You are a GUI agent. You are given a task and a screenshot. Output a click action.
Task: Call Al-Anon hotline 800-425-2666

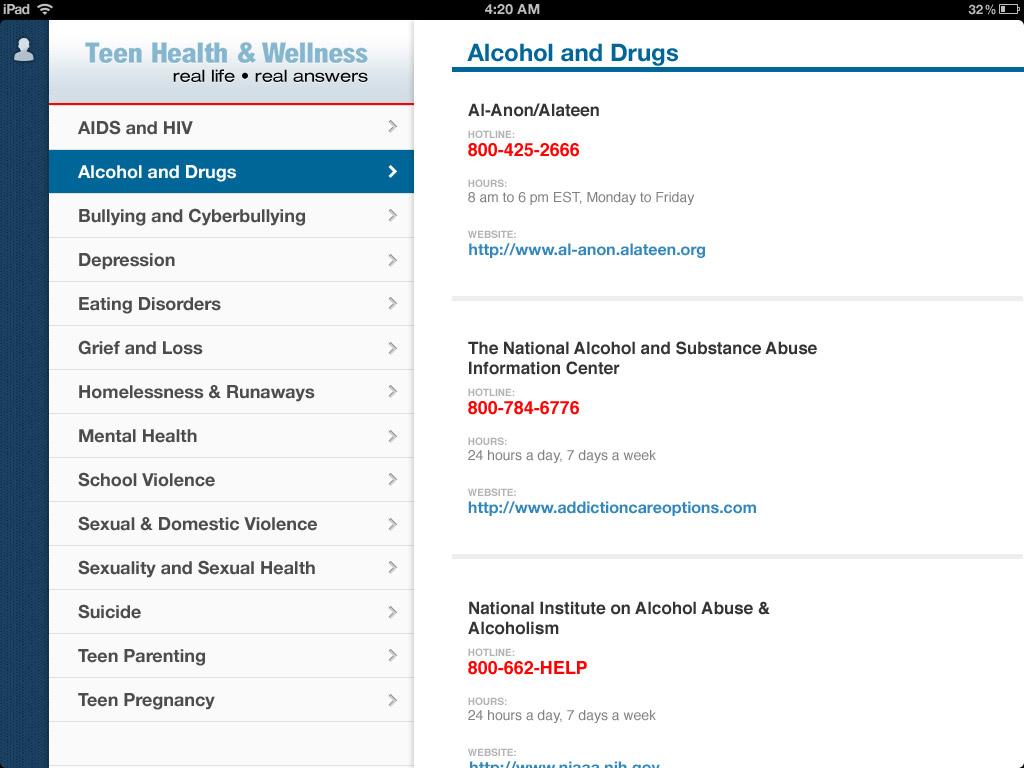pos(523,150)
